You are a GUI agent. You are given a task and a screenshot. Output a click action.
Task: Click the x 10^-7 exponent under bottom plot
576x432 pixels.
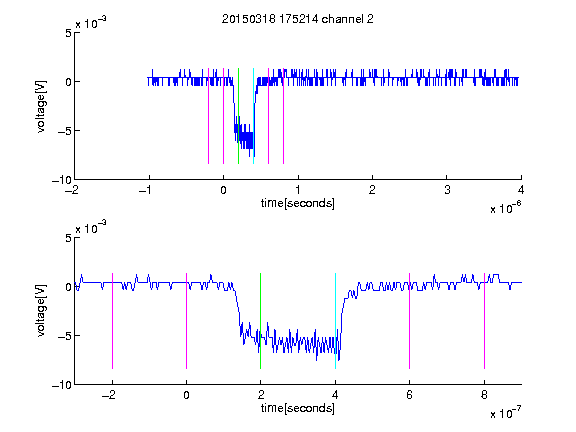[506, 413]
